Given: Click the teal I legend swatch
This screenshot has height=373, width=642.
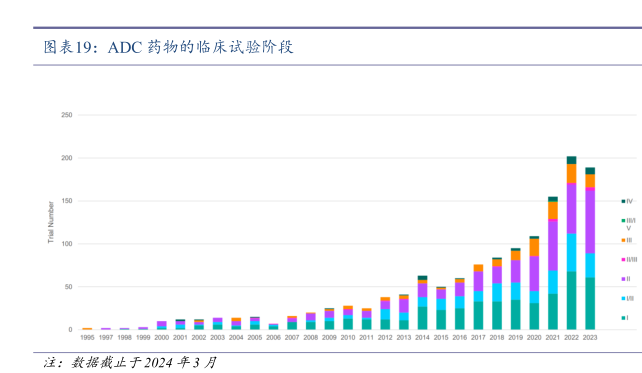Looking at the screenshot, I should (x=623, y=318).
